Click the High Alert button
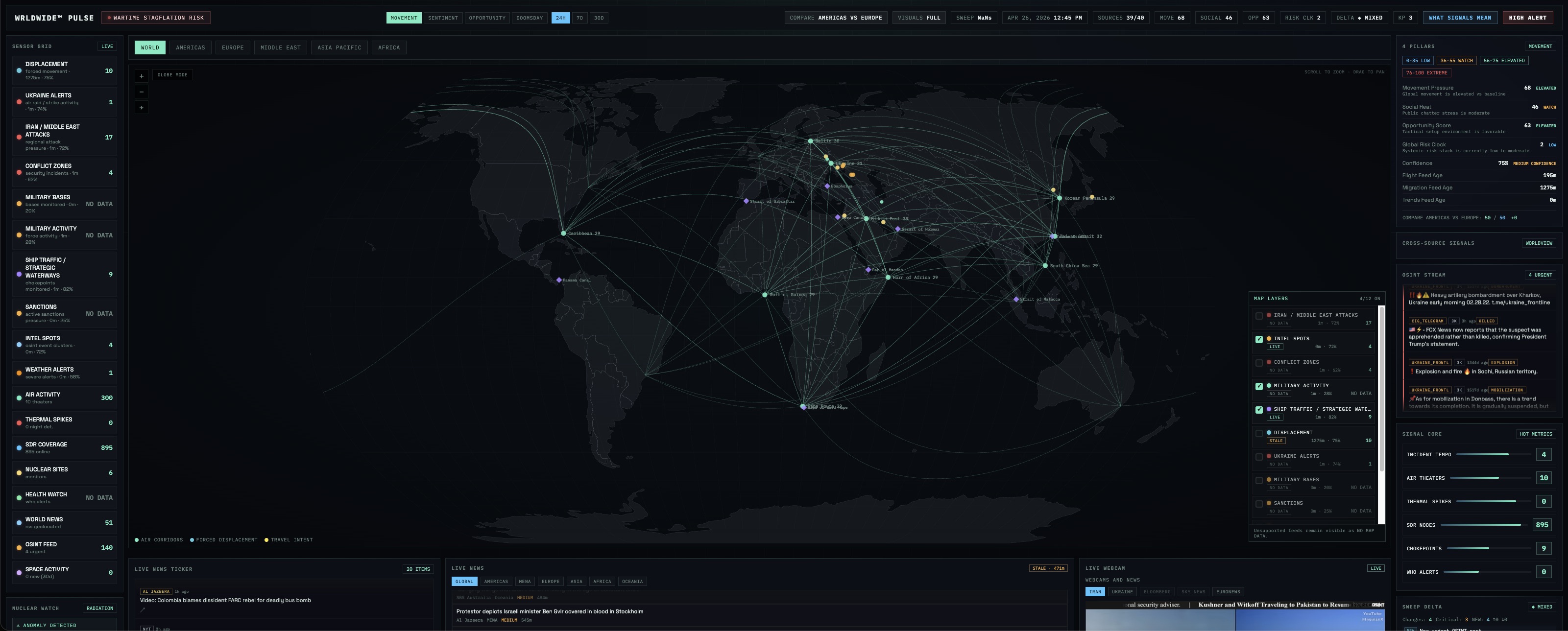 (x=1527, y=18)
